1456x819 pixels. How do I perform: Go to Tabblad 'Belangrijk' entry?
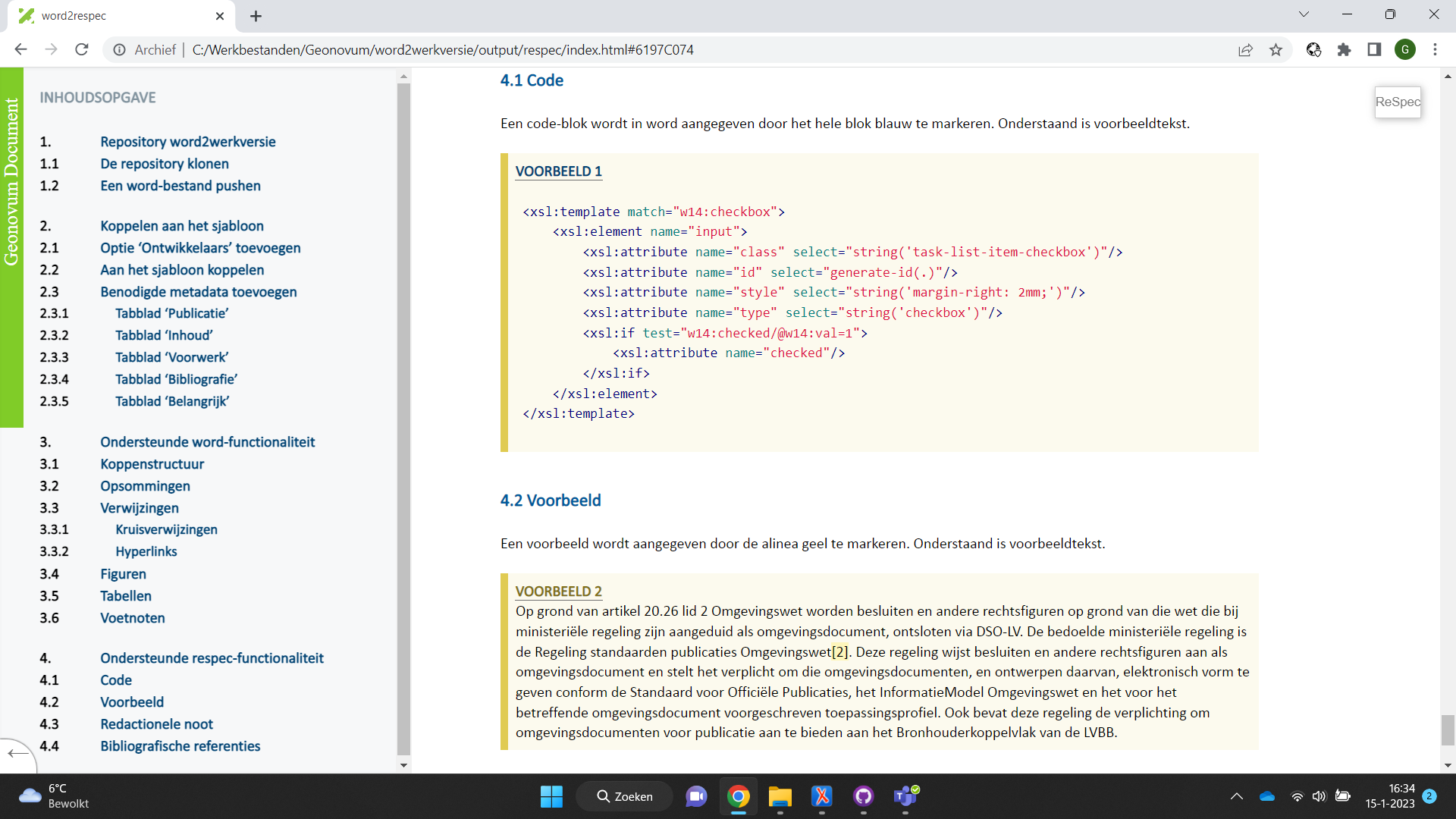coord(172,401)
